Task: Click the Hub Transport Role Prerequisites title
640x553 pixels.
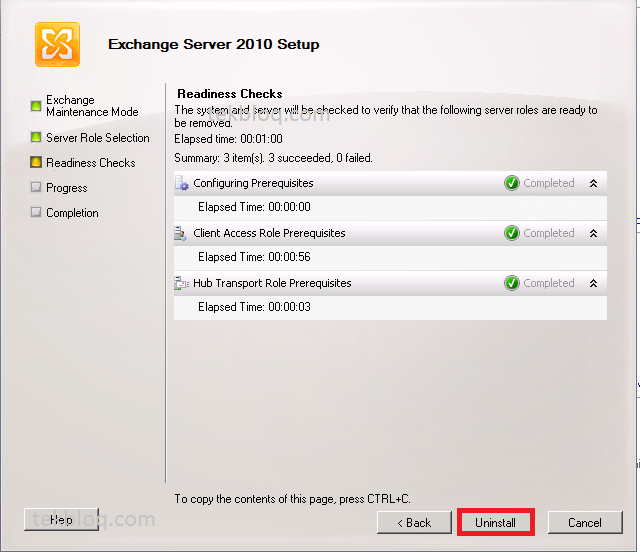Action: click(272, 283)
